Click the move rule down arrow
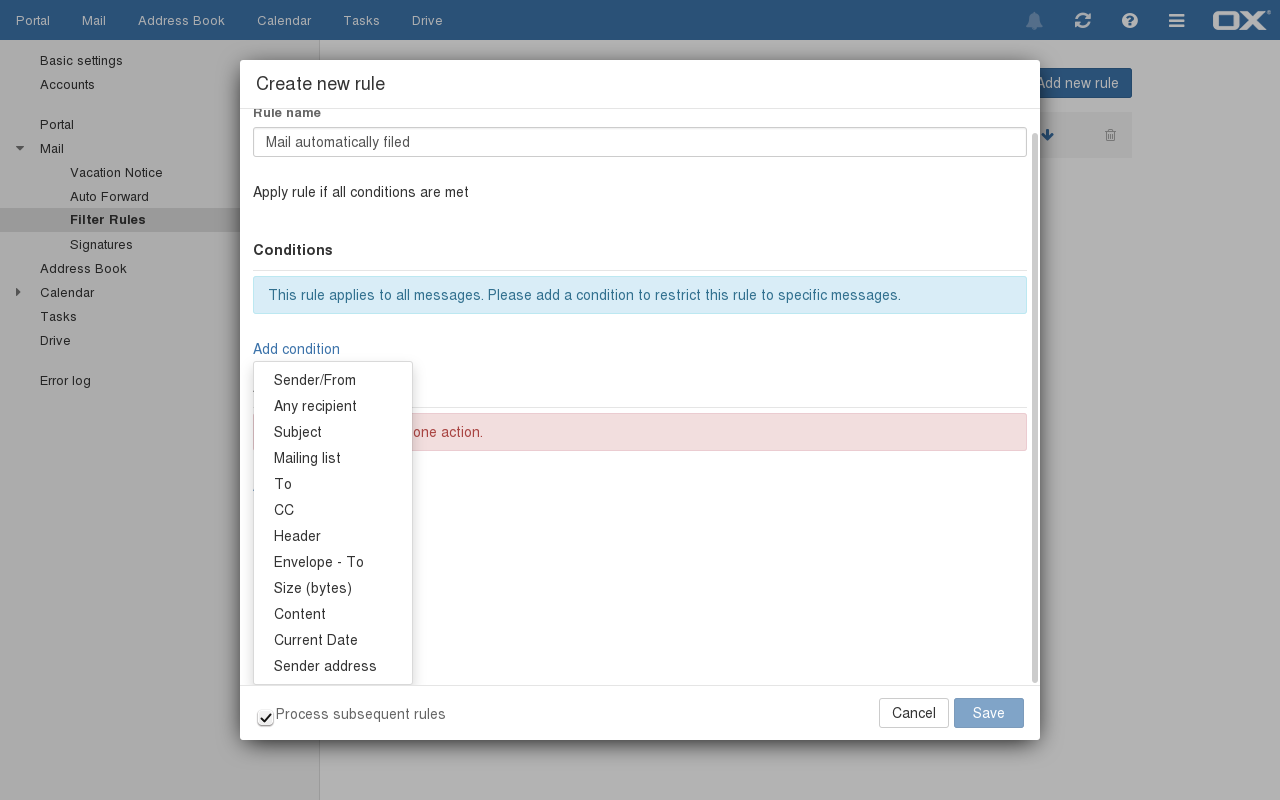Screen dimensions: 1280x800 point(1047,135)
